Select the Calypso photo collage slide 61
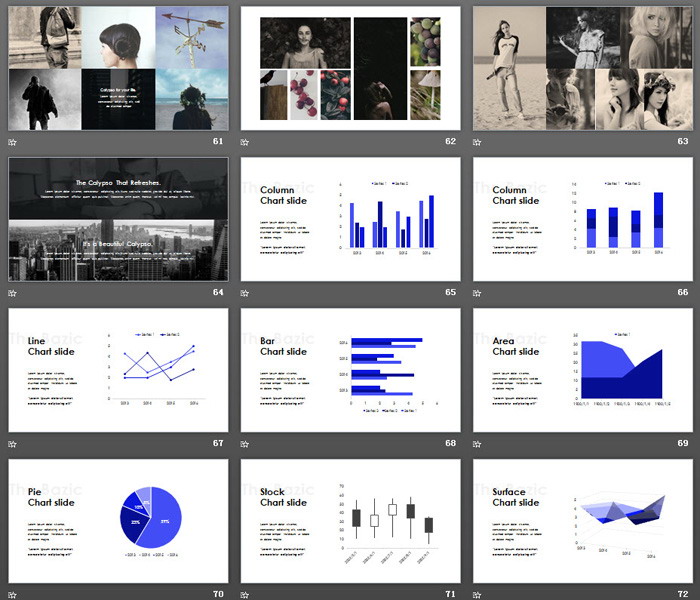Viewport: 700px width, 600px height. pos(118,68)
